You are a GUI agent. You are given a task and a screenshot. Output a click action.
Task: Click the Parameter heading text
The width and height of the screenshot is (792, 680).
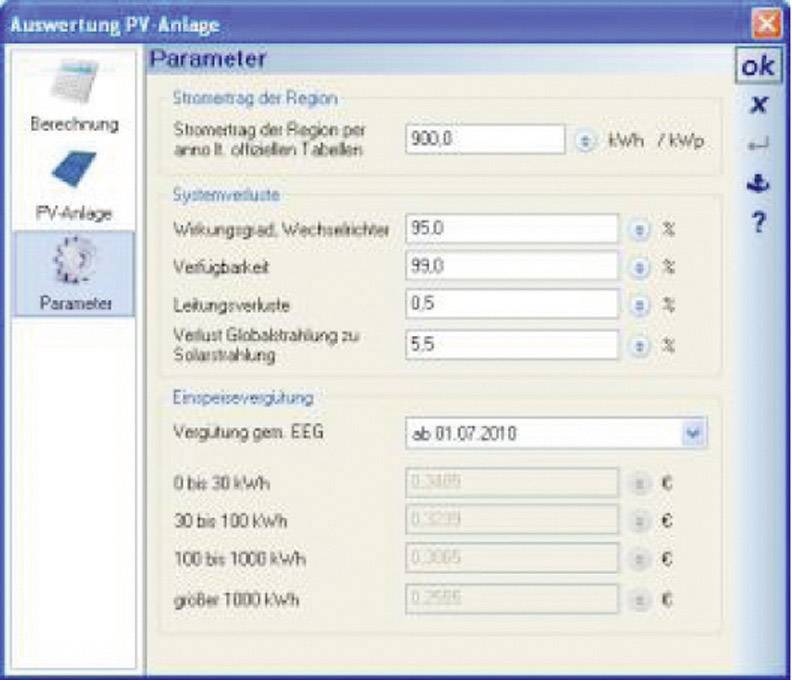pyautogui.click(x=208, y=59)
